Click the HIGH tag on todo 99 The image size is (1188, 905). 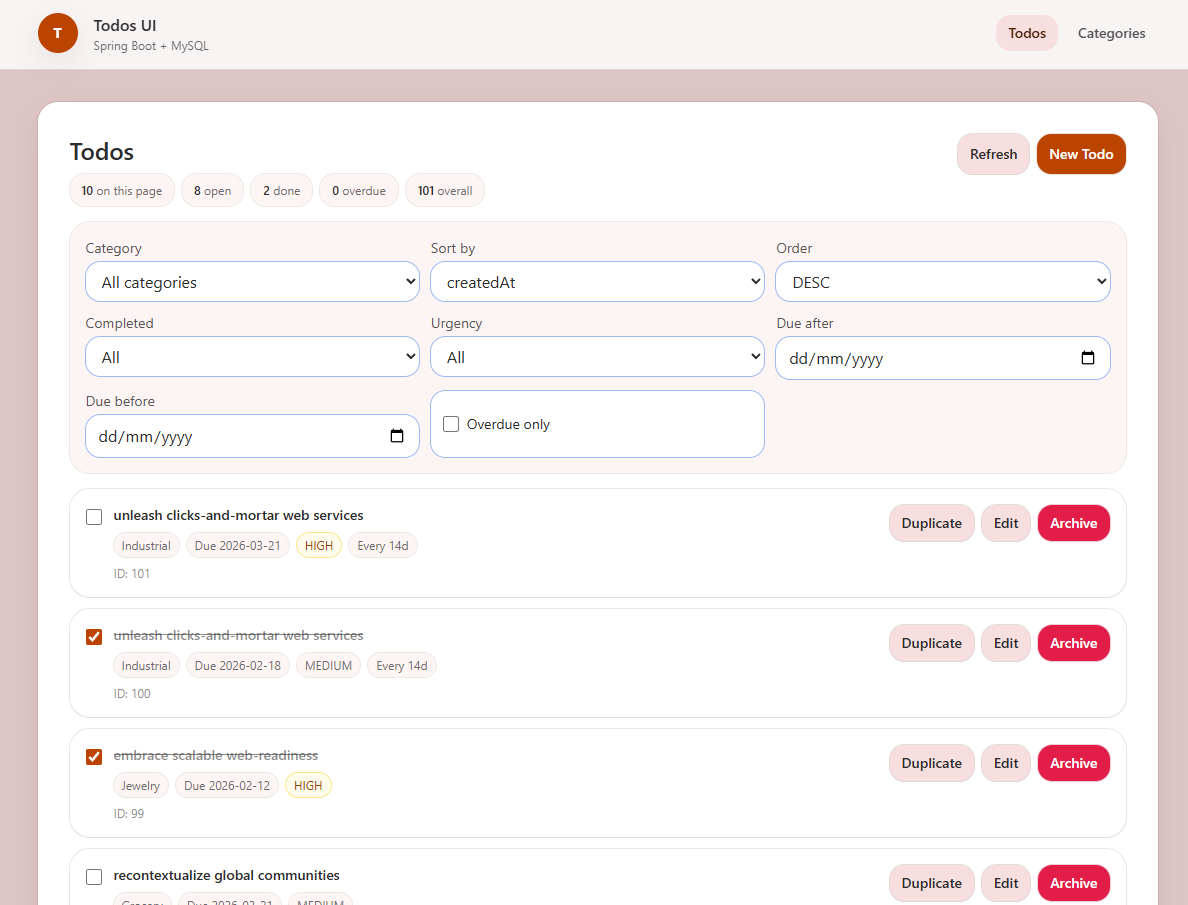(308, 786)
